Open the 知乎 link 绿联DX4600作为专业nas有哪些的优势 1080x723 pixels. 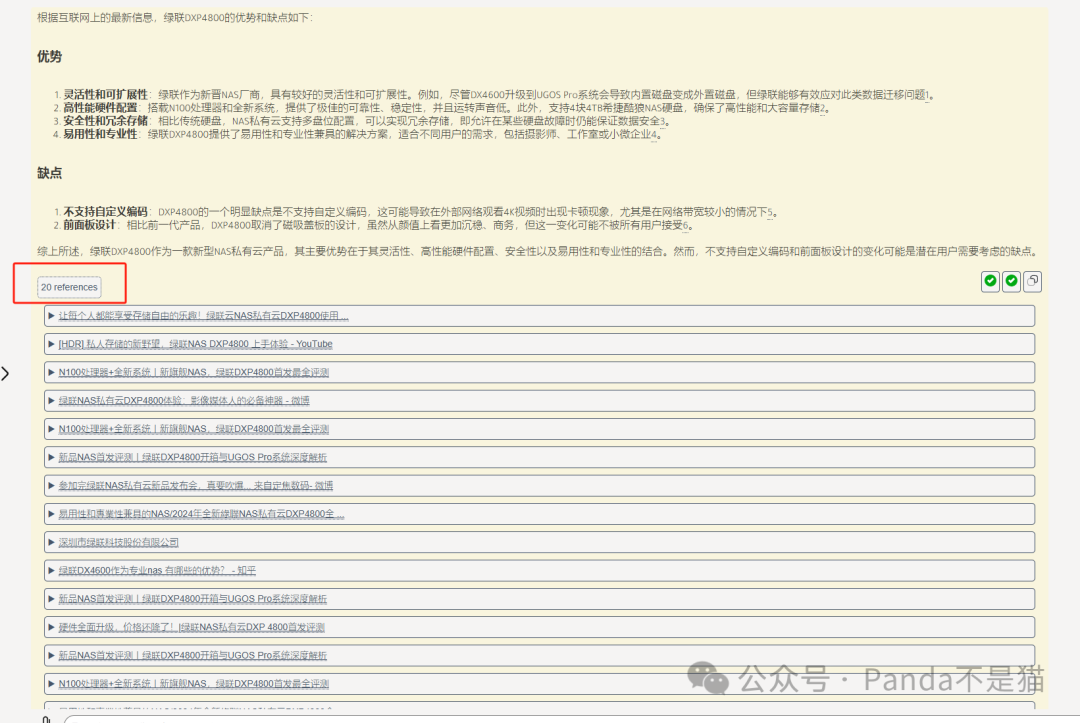[157, 571]
